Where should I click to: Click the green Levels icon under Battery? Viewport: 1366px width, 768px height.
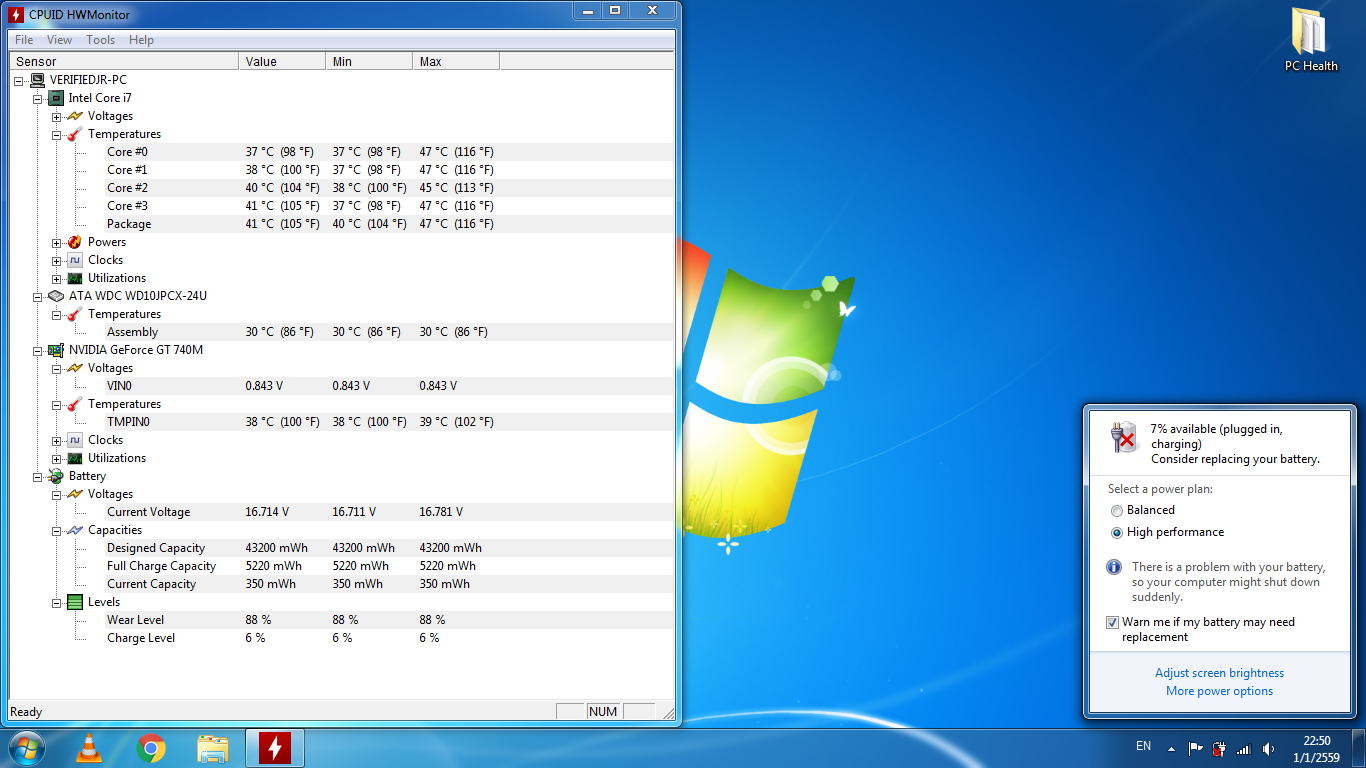point(75,602)
